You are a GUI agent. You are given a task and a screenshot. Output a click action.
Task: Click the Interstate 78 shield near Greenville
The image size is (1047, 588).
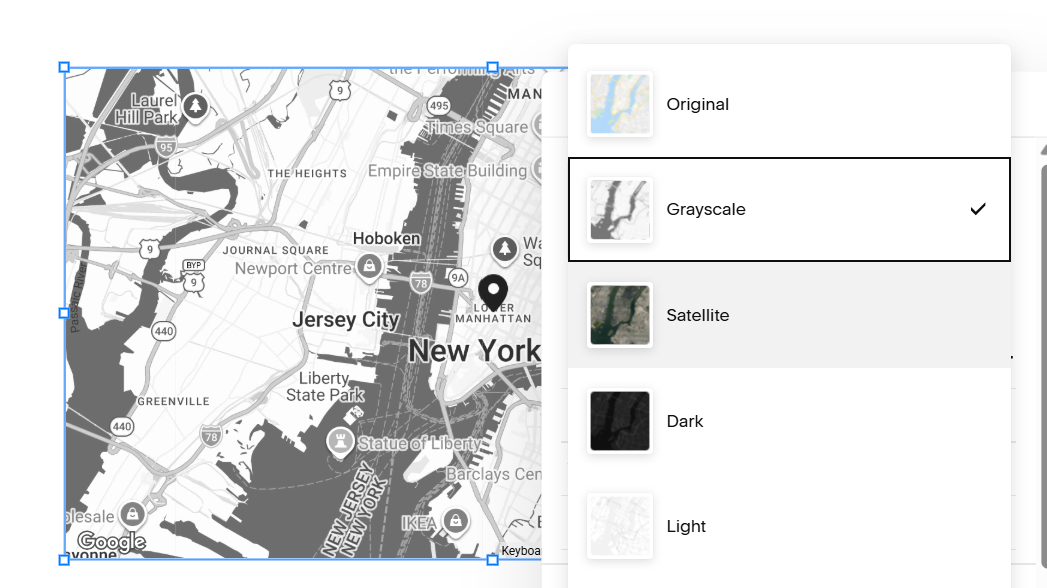[211, 436]
